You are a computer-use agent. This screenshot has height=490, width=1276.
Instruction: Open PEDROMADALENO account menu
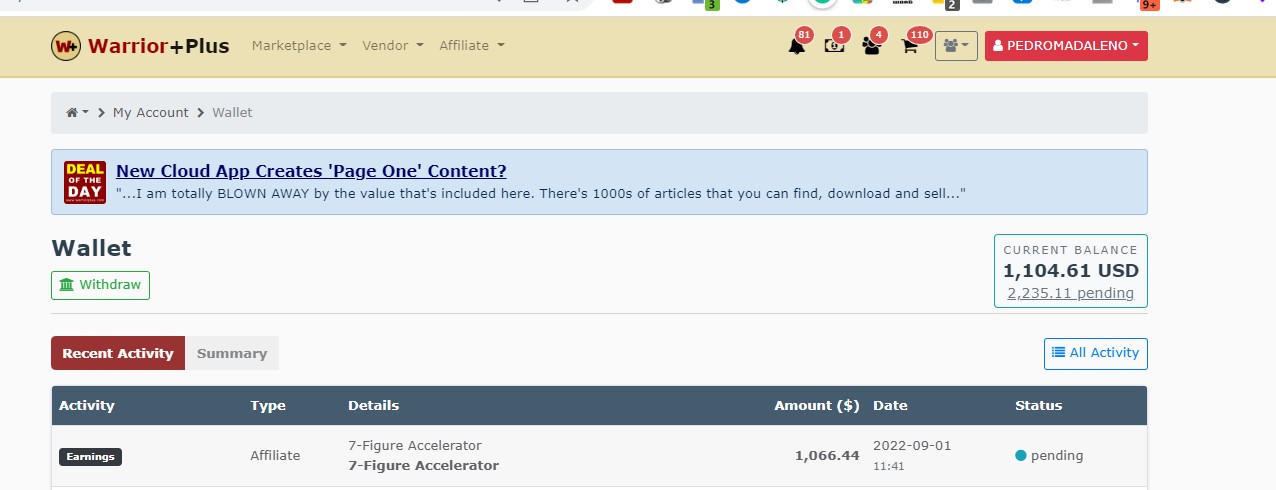coord(1066,46)
